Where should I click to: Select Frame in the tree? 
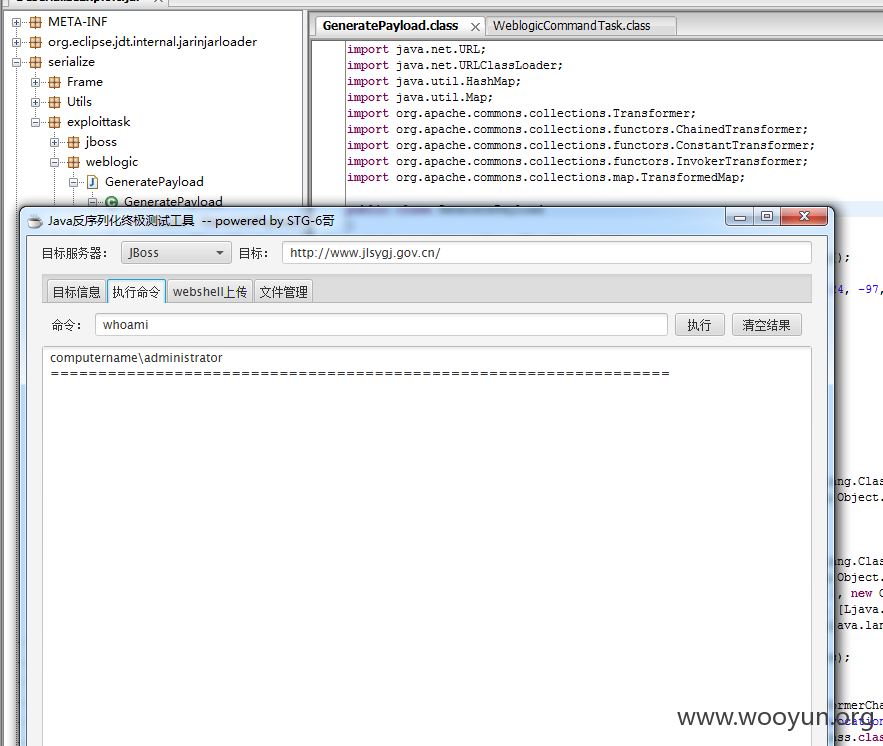85,82
